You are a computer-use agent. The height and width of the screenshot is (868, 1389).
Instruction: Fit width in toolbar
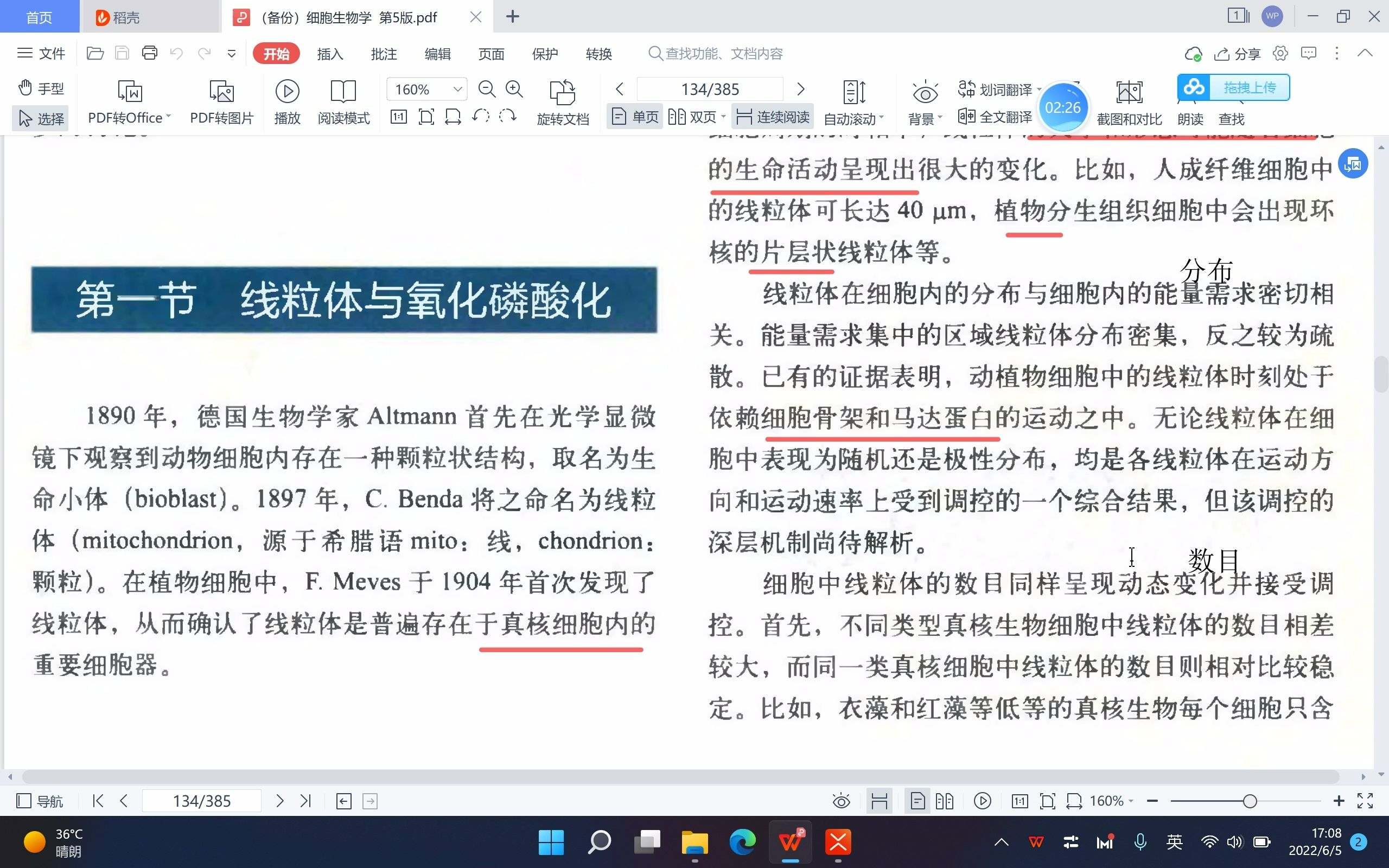453,117
